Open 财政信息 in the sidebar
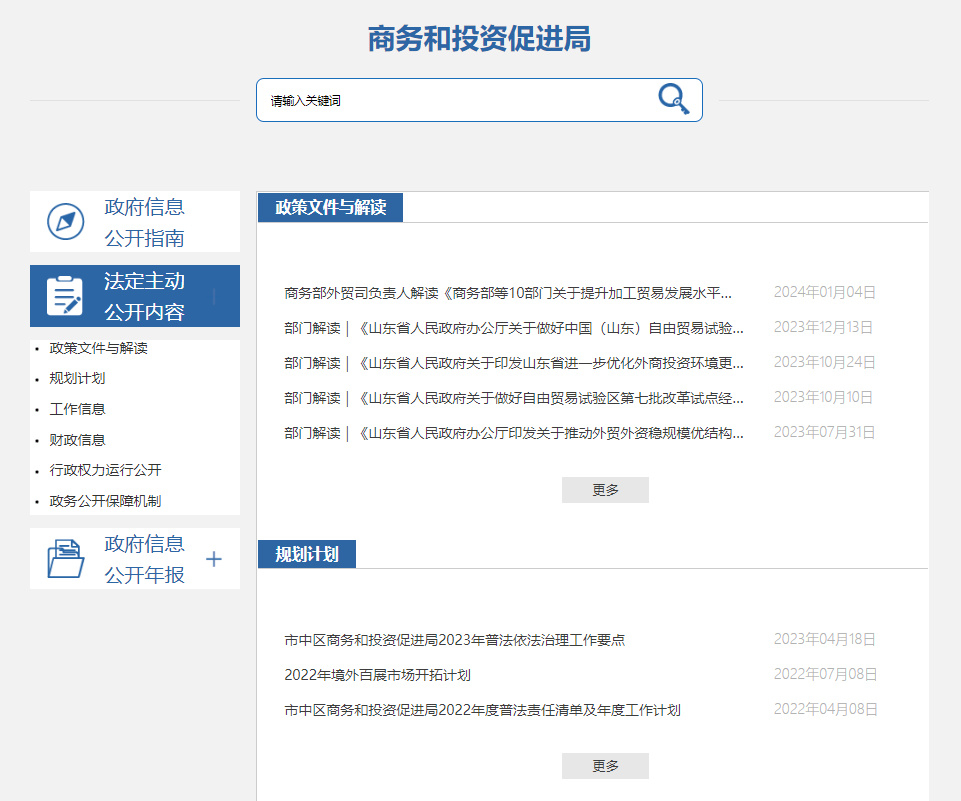 [77, 439]
